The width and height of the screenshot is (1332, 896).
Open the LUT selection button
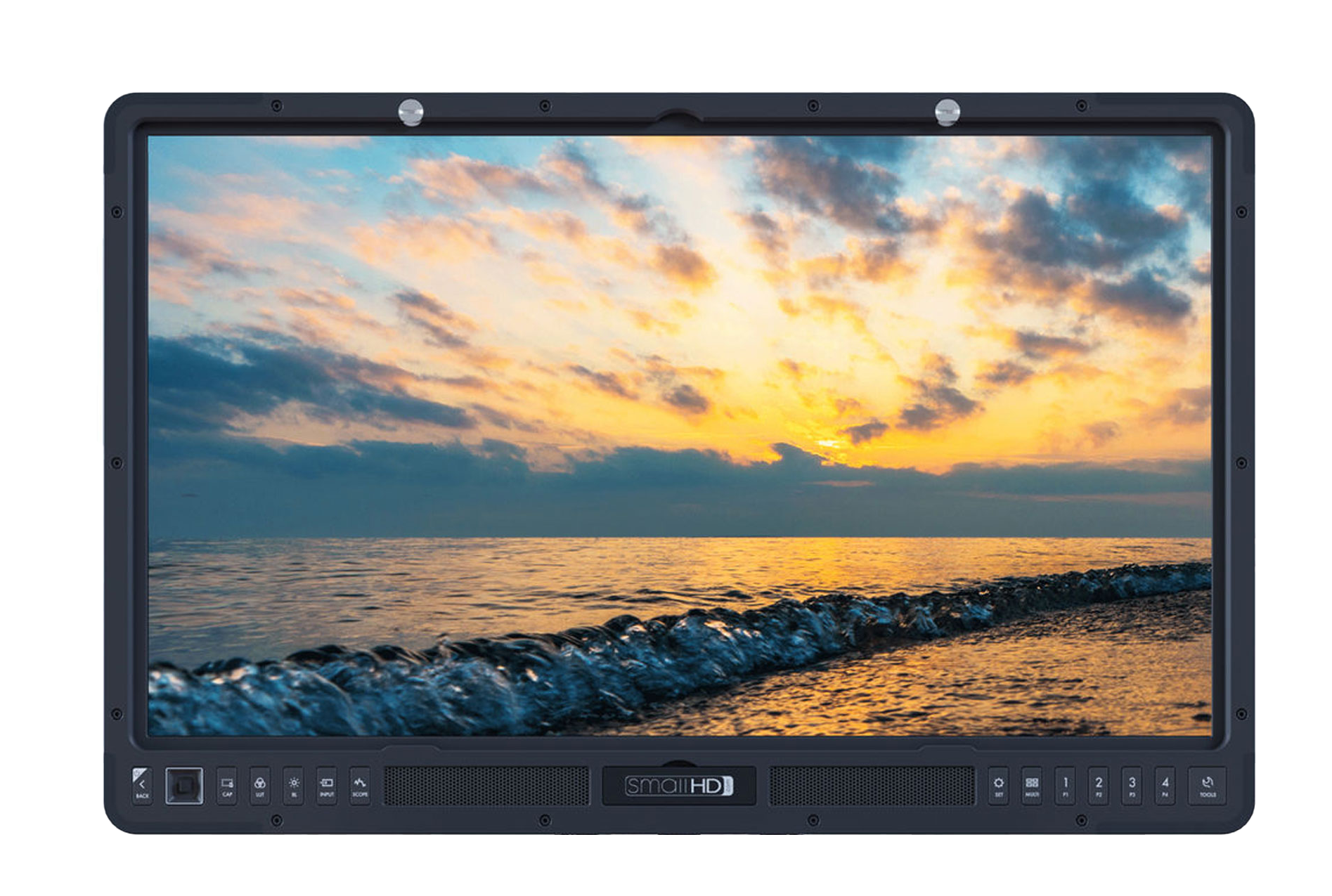[x=261, y=786]
